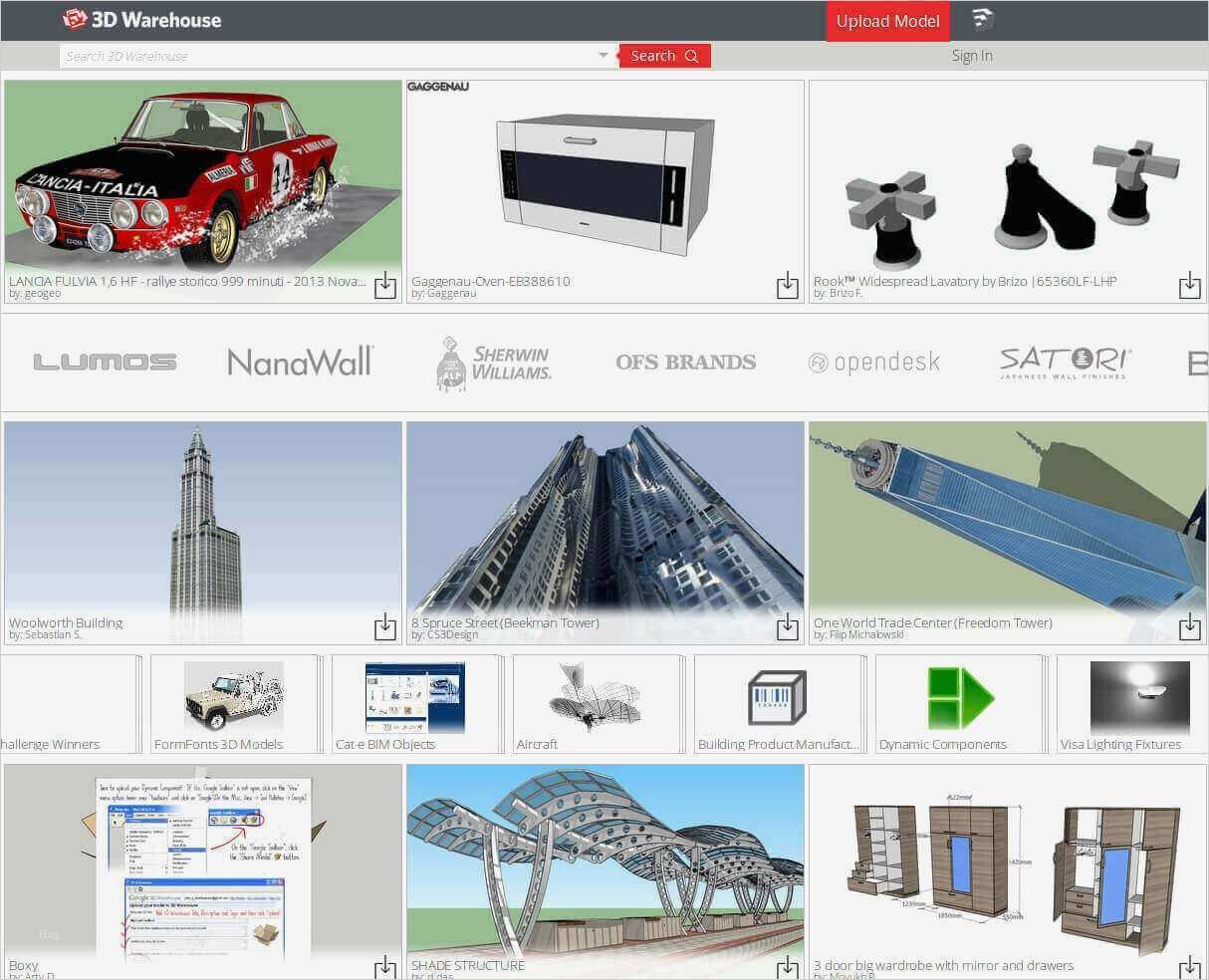Download the SHADE STRUCTURE model

(x=788, y=967)
